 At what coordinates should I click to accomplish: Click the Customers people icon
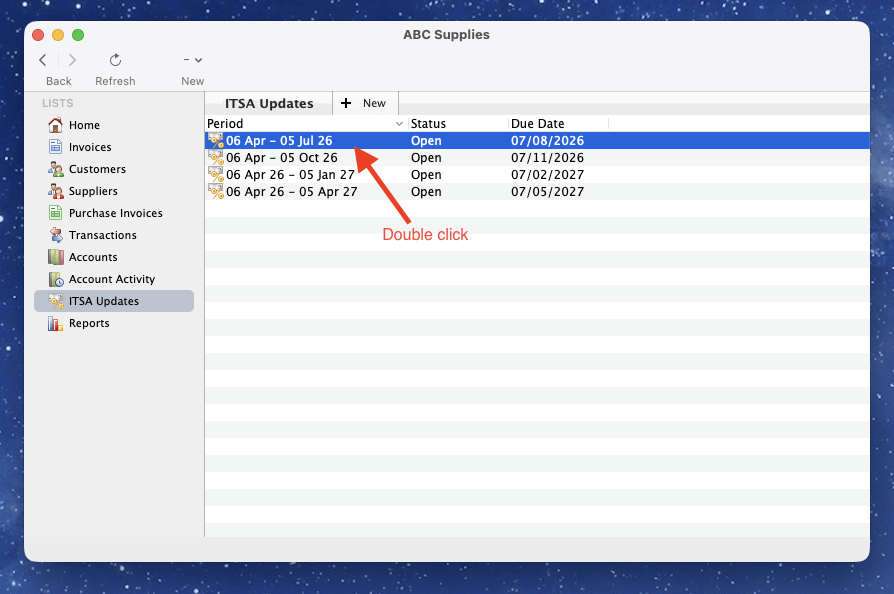pos(55,169)
